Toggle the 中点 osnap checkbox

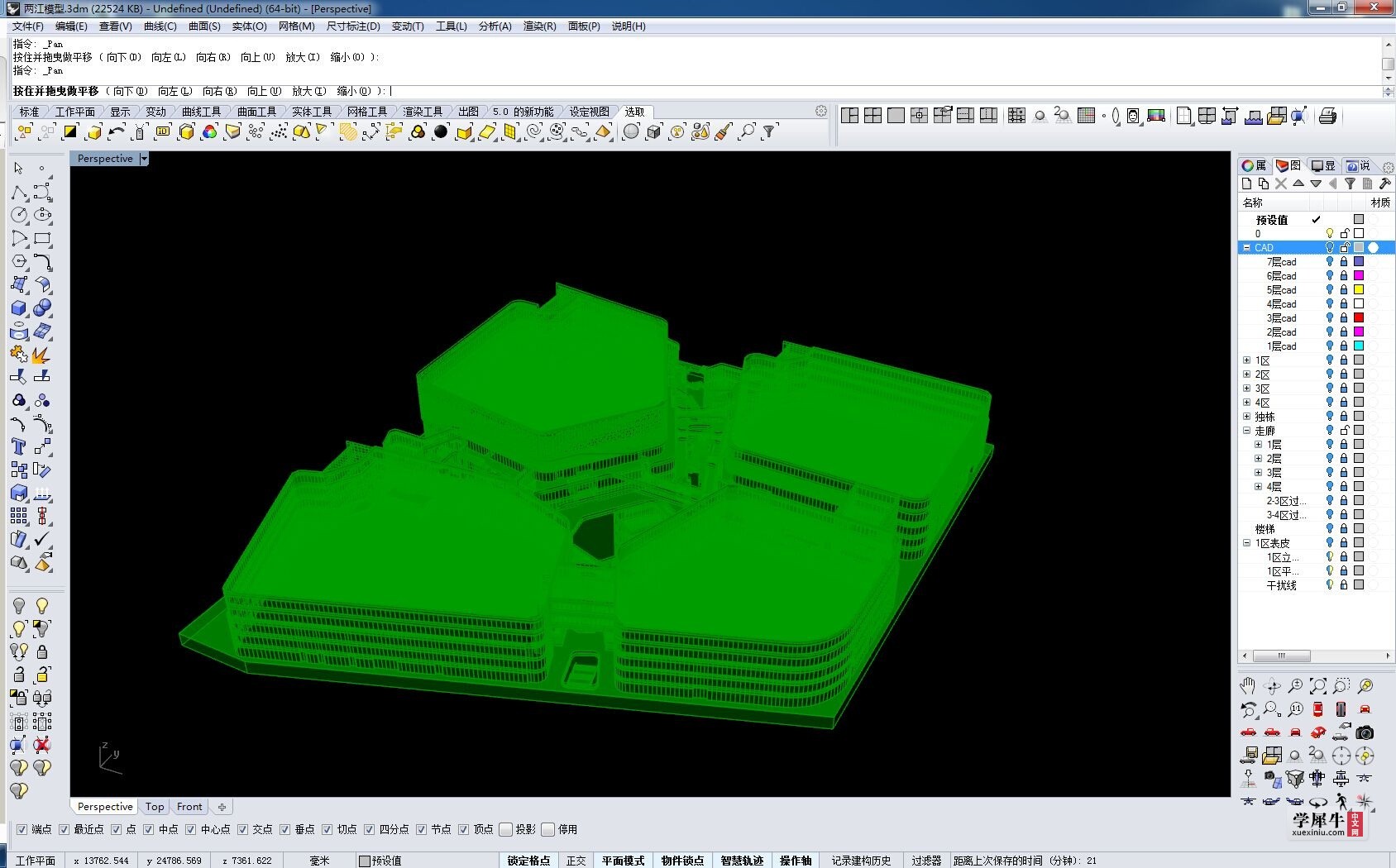click(x=149, y=829)
